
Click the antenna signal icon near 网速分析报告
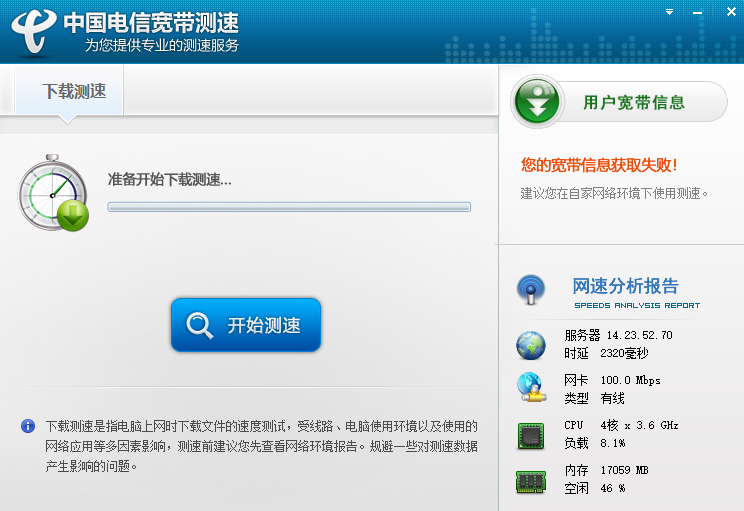[531, 289]
